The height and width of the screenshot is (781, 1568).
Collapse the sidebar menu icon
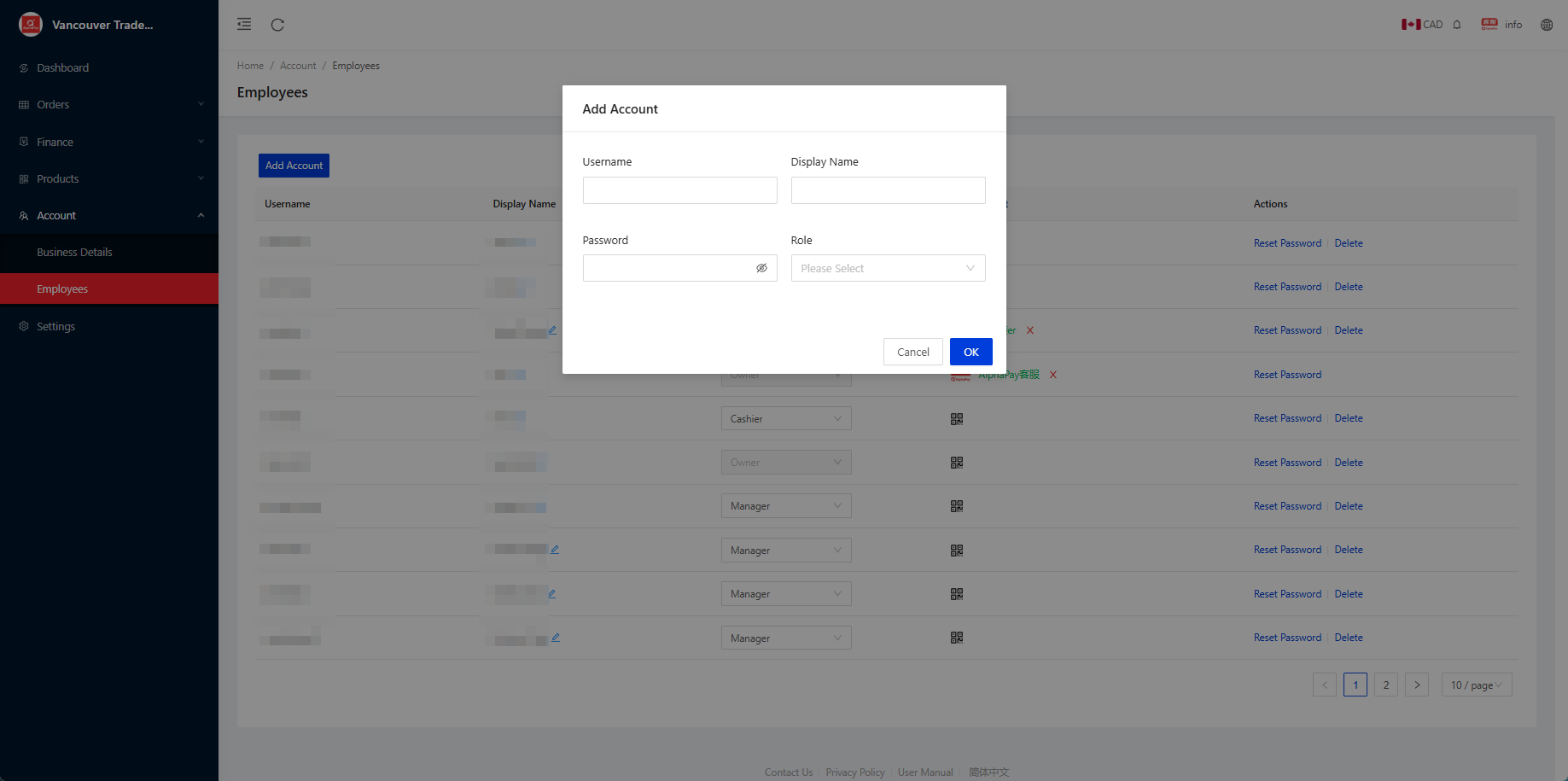(244, 25)
